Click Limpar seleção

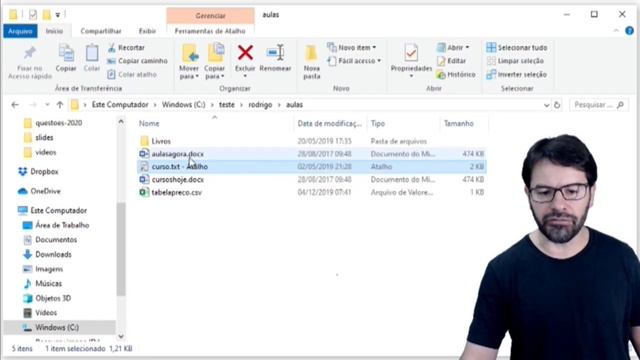click(x=515, y=61)
